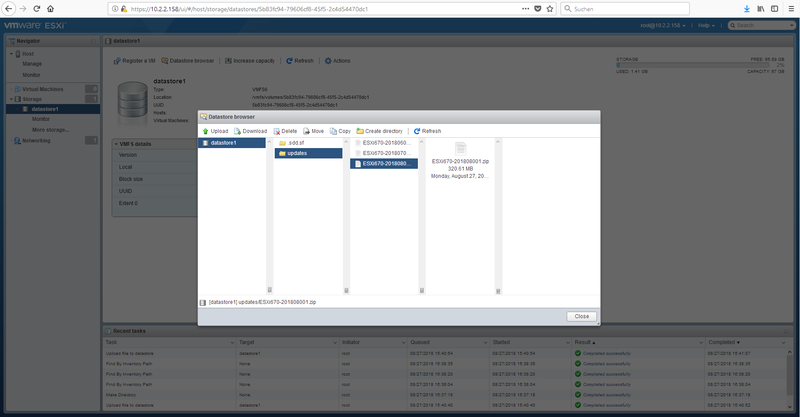Click the insecure connection lock icon
The width and height of the screenshot is (800, 417).
[x=124, y=9]
